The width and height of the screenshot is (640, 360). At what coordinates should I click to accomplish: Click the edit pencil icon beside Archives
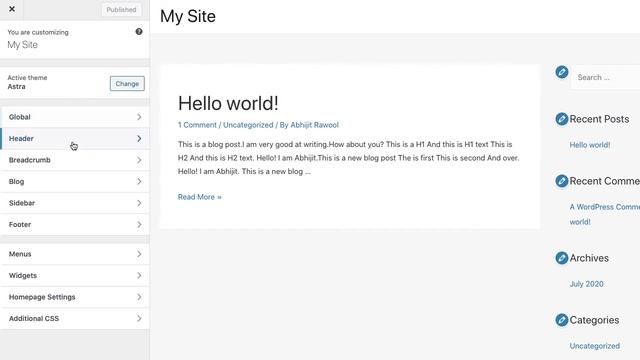562,258
